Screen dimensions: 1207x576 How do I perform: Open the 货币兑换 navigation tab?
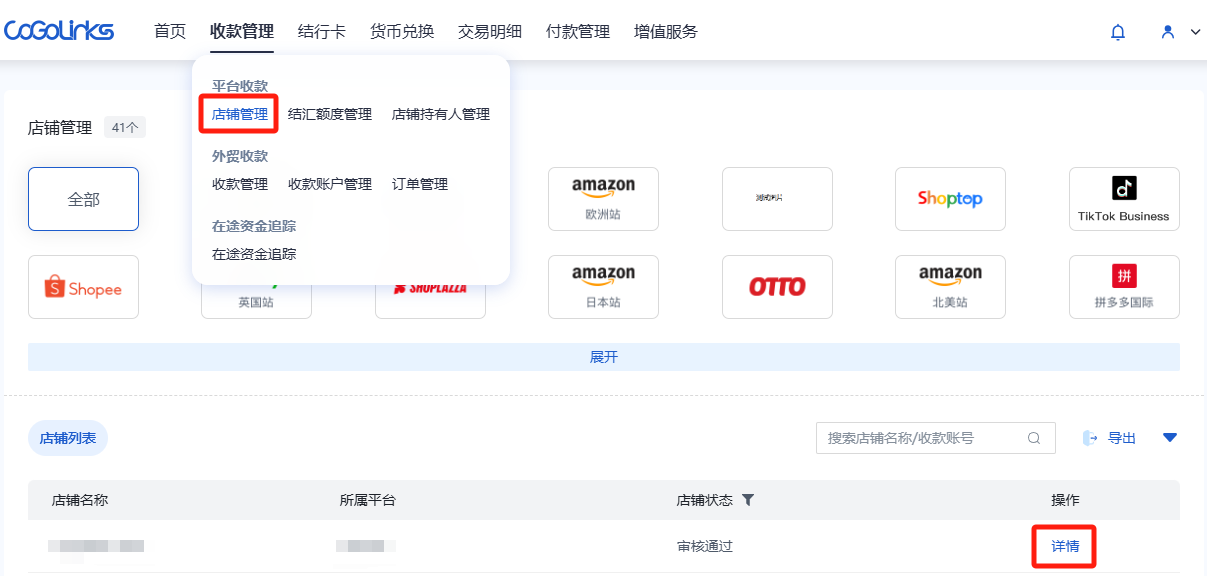pyautogui.click(x=402, y=32)
